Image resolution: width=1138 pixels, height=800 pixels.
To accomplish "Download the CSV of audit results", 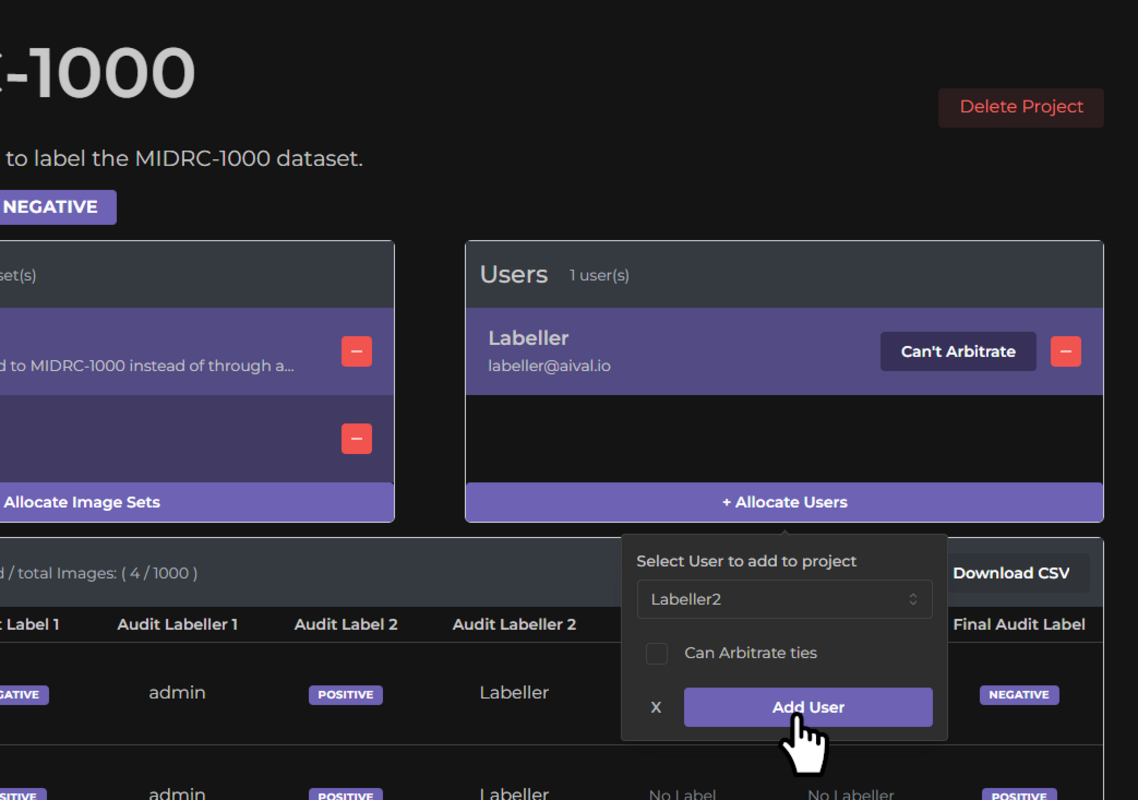I will tap(1014, 572).
